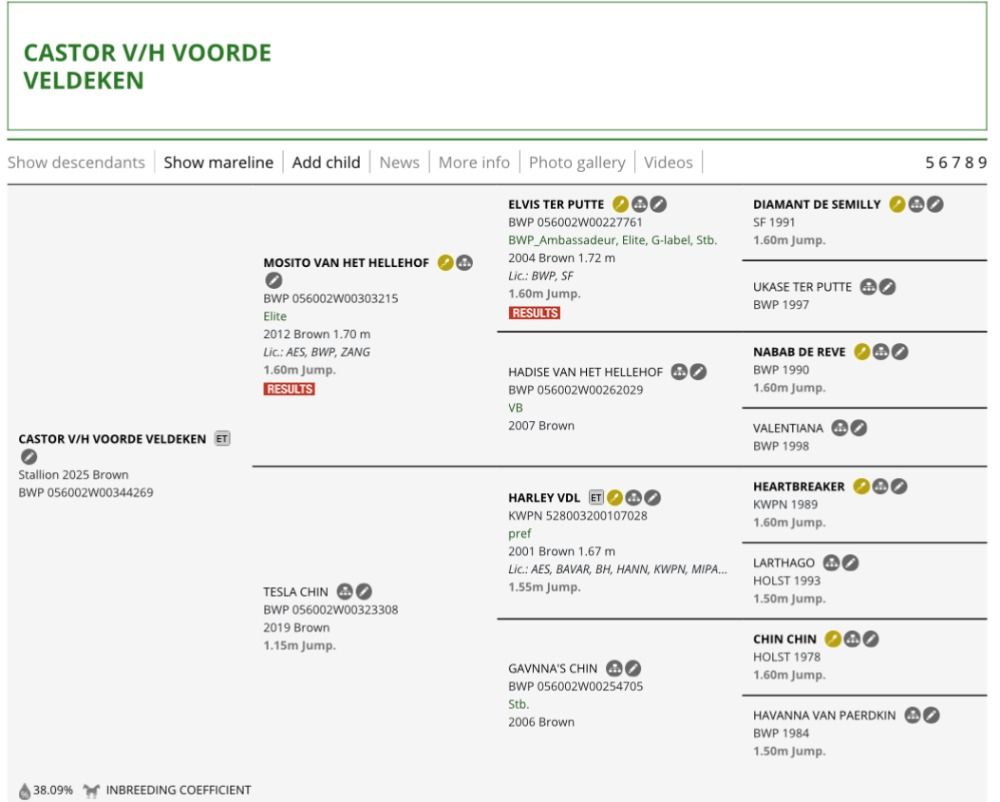The height and width of the screenshot is (802, 1000).
Task: Open siblings icon next to Valentiana
Action: pyautogui.click(x=840, y=428)
